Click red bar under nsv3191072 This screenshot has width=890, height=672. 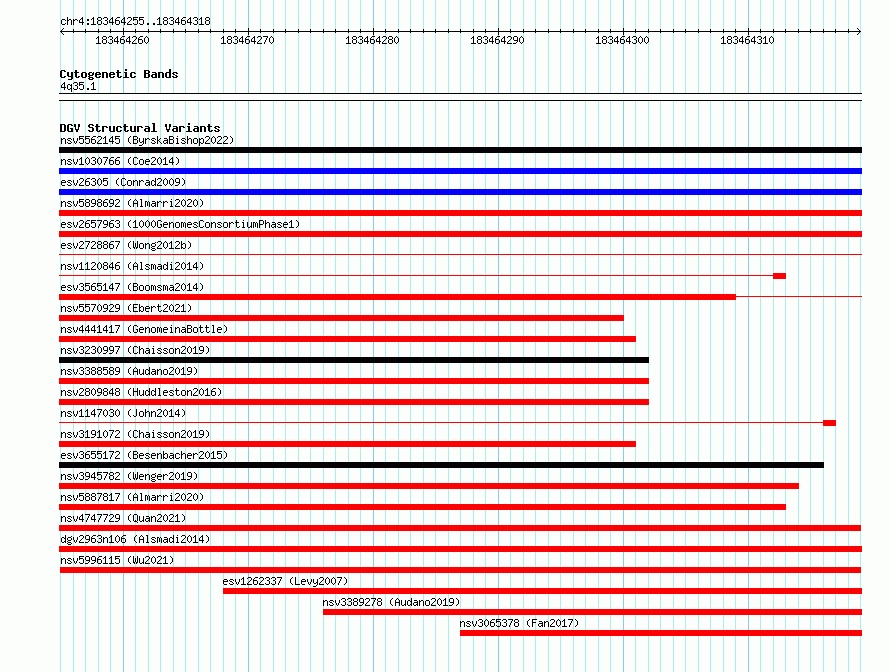click(347, 444)
